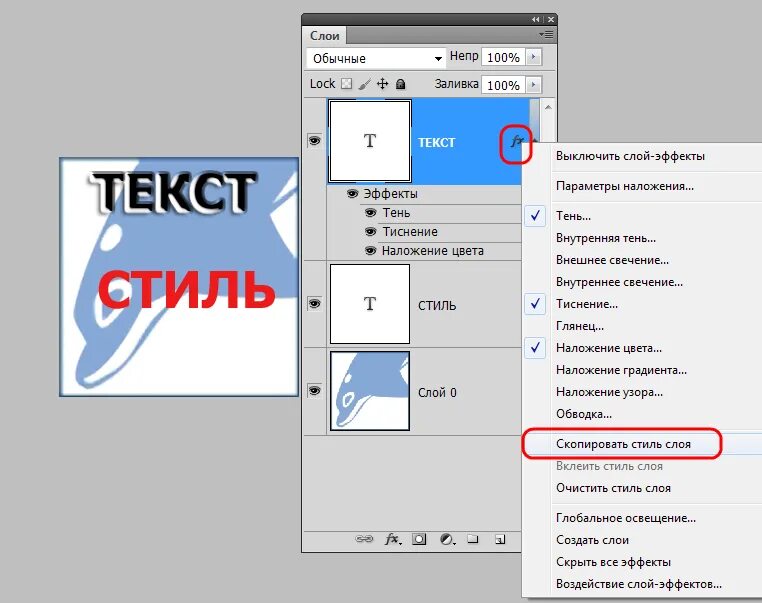
Task: Select Скопировать стиль слоя menu item
Action: [623, 444]
